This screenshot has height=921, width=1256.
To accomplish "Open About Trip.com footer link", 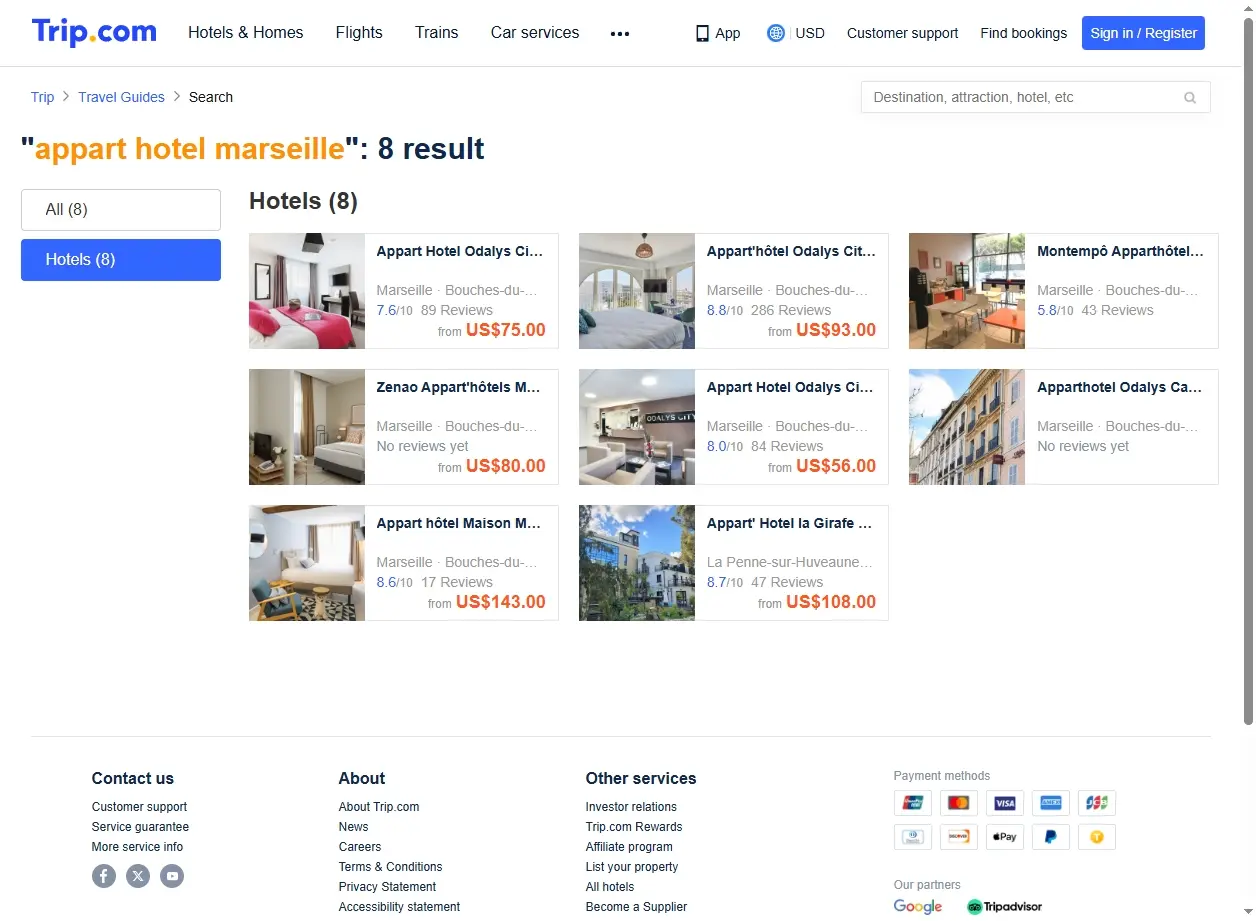I will click(379, 807).
